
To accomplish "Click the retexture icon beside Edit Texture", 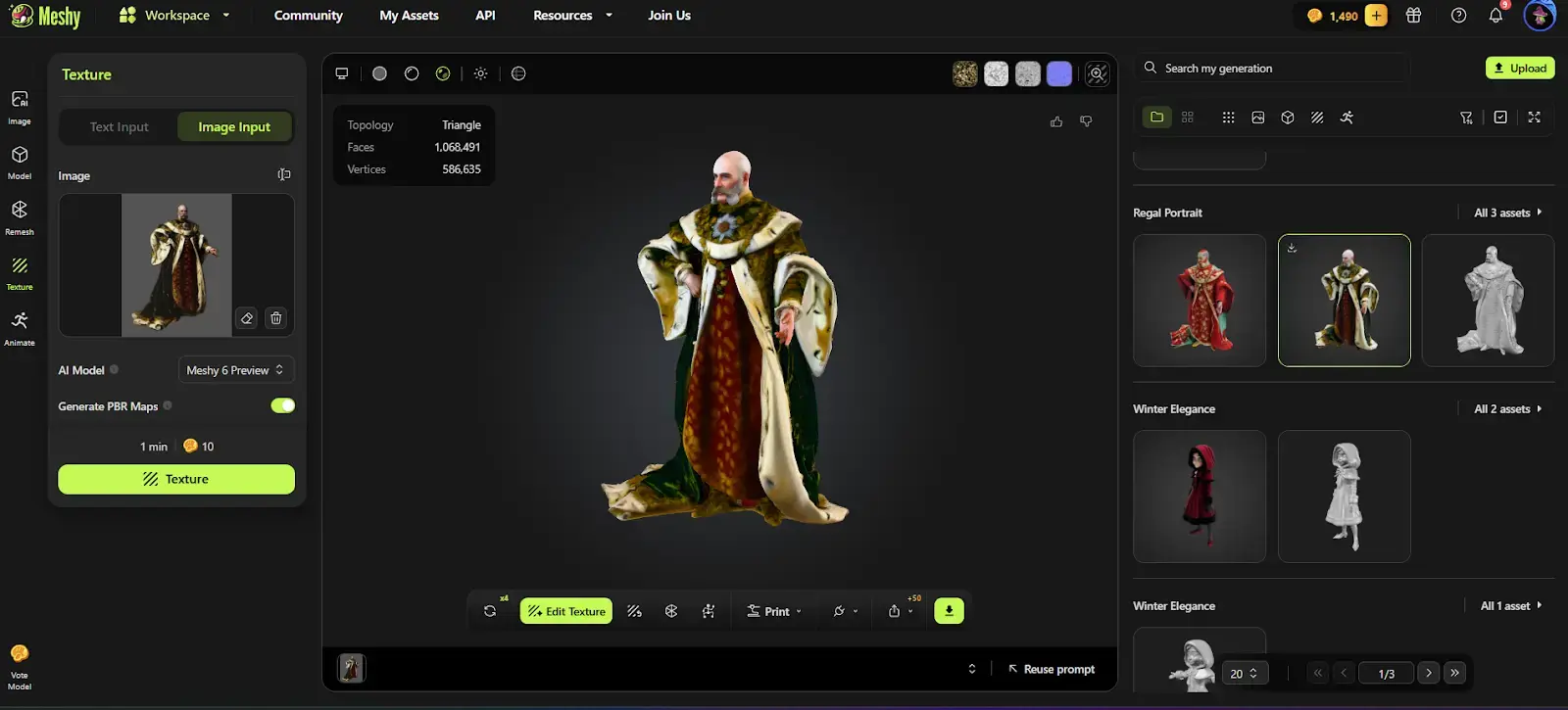I will (634, 611).
